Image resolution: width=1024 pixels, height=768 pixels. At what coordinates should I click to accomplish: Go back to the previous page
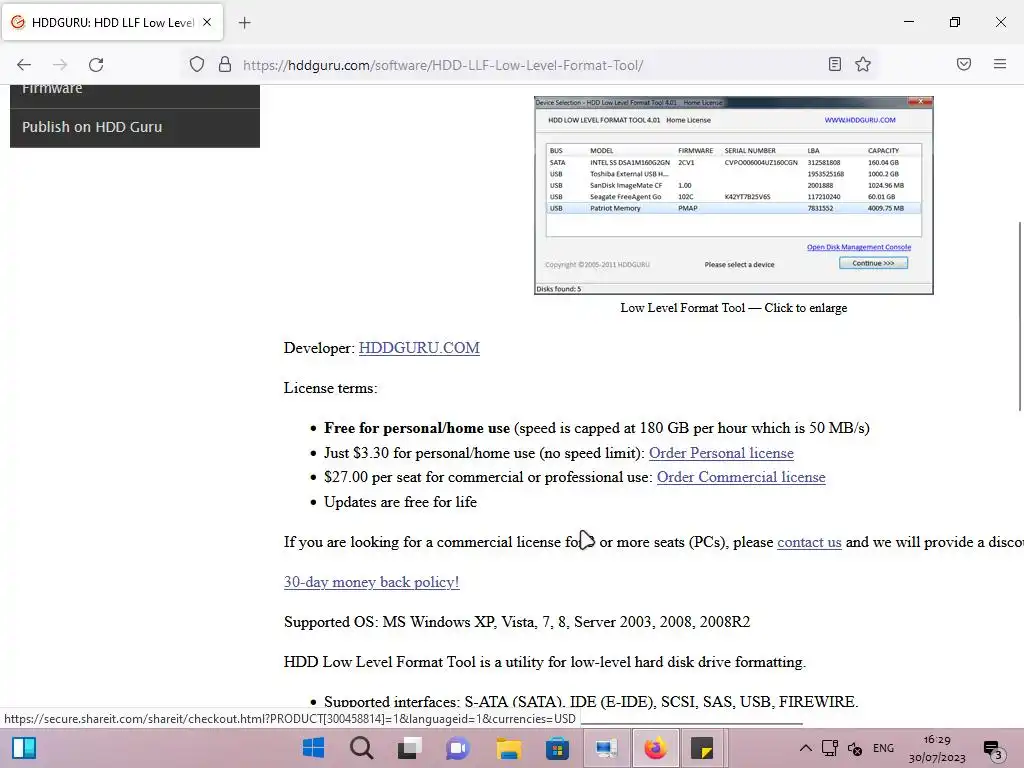click(x=24, y=65)
